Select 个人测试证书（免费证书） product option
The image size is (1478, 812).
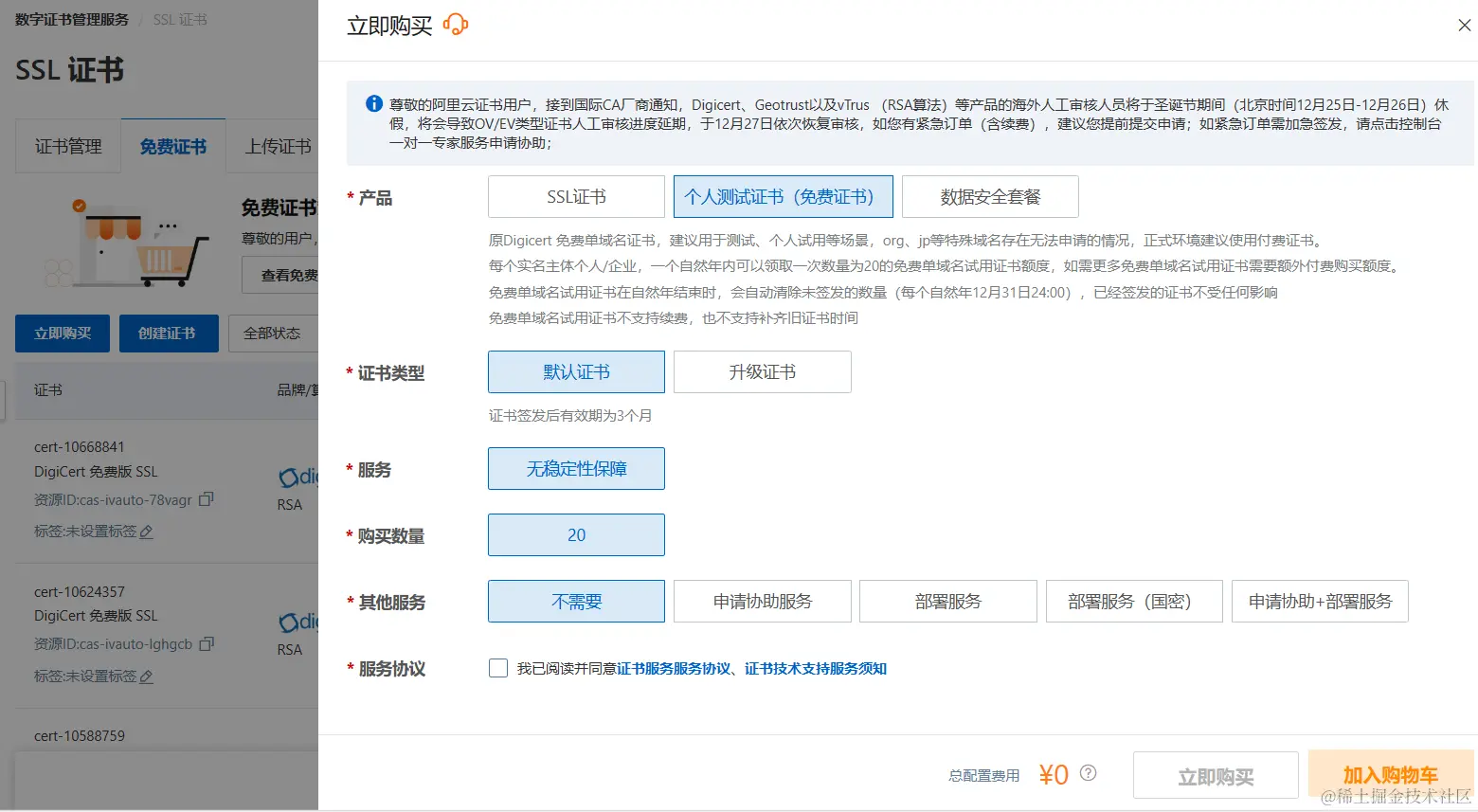783,197
